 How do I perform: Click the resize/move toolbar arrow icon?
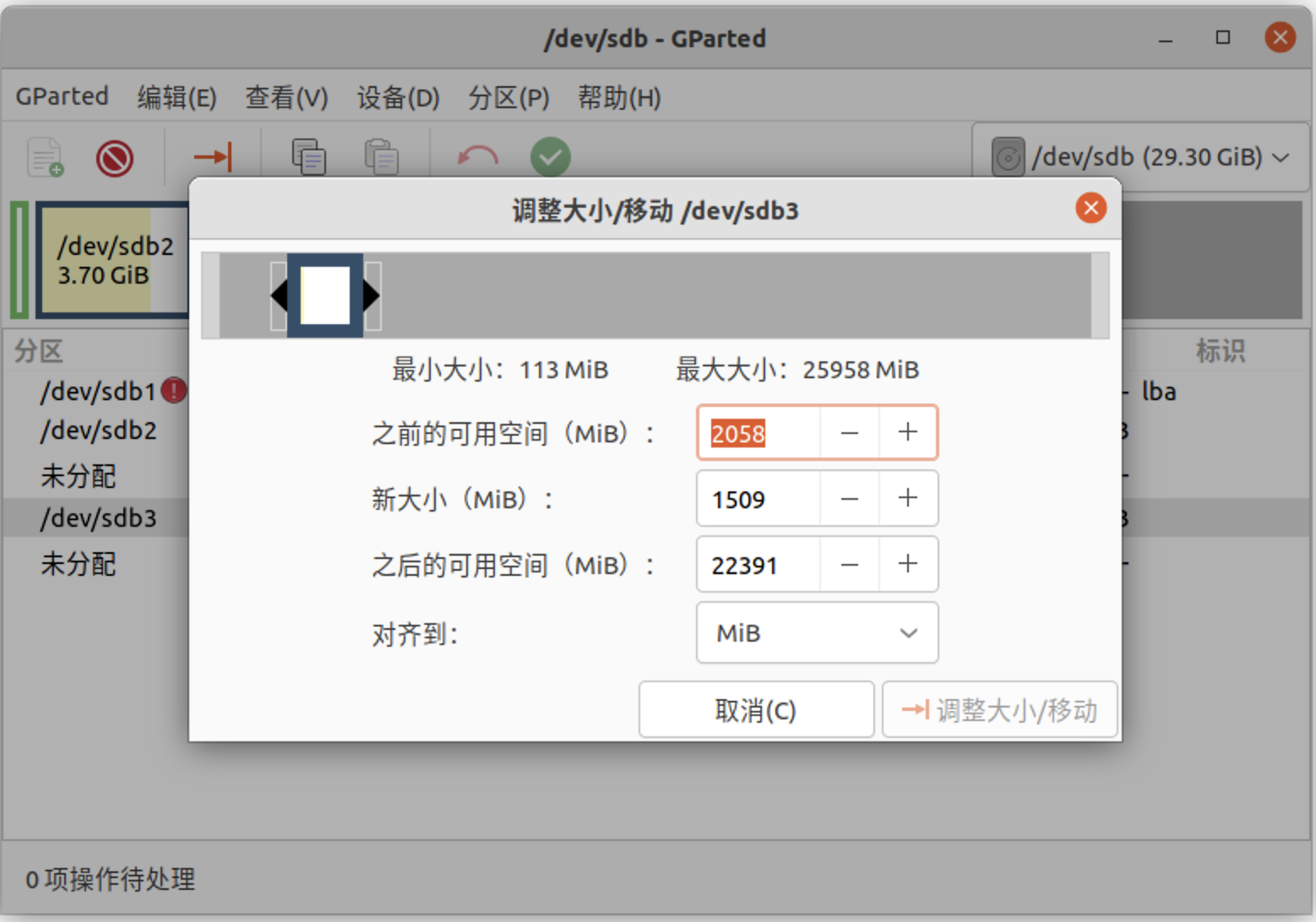coord(212,157)
